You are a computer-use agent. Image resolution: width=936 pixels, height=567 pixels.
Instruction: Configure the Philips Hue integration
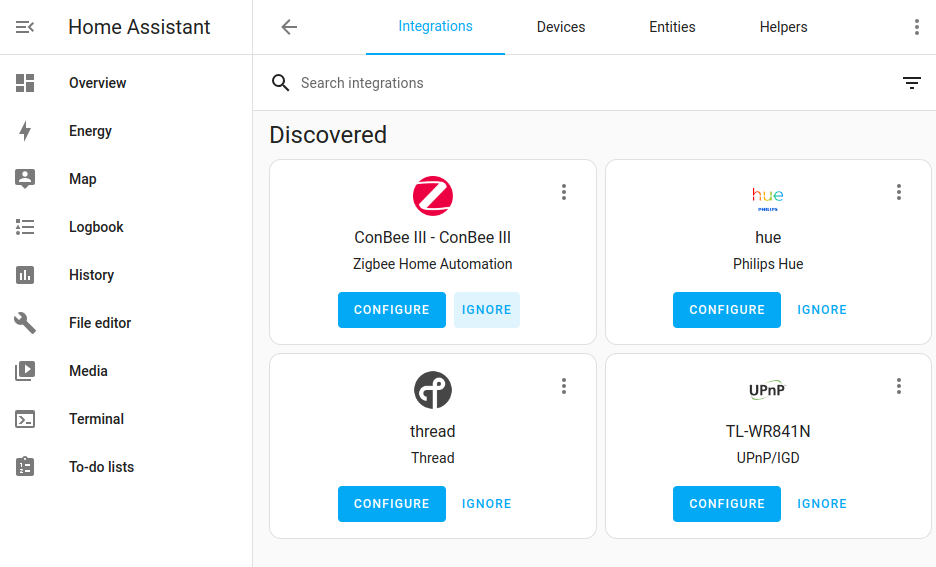point(726,310)
